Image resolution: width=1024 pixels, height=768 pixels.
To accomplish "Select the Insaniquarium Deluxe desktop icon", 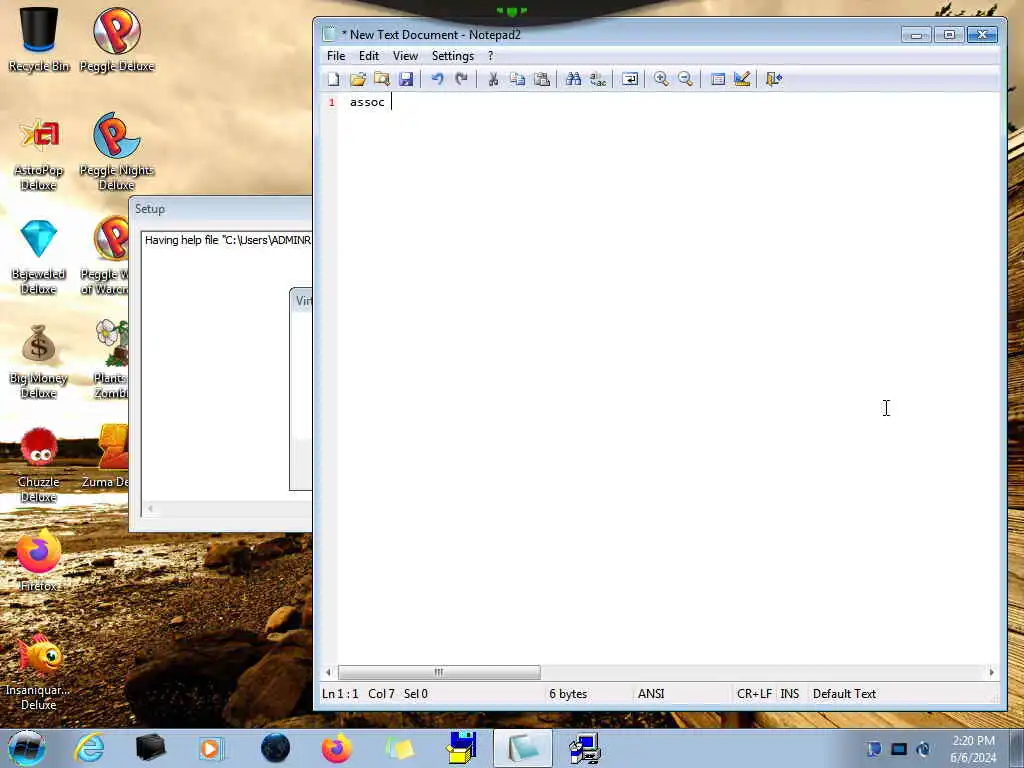I will [39, 673].
